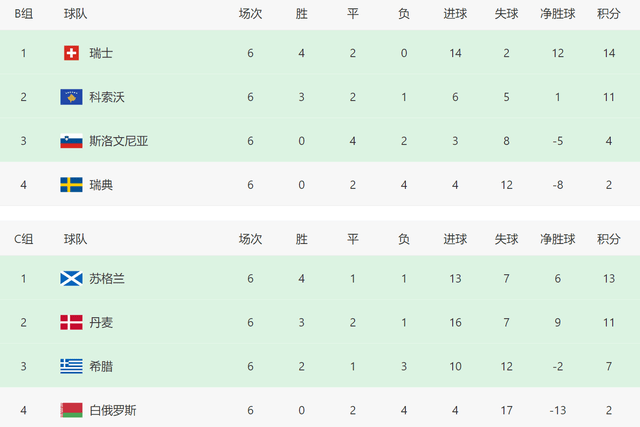This screenshot has height=427, width=640.
Task: Click the Kosovo flag icon
Action: (71, 97)
